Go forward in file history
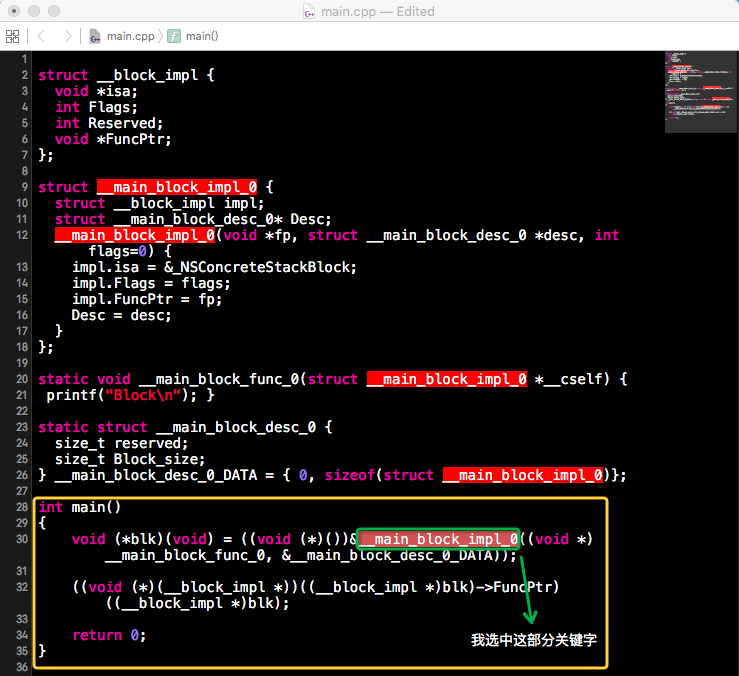 (68, 36)
